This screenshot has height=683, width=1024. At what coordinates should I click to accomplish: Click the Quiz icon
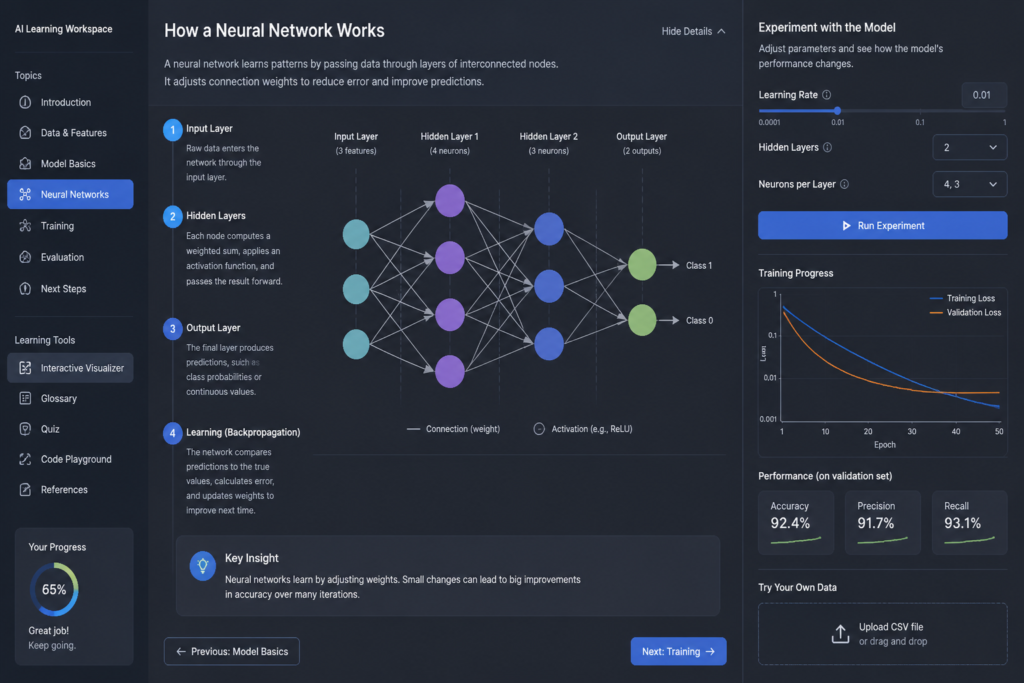tap(25, 429)
